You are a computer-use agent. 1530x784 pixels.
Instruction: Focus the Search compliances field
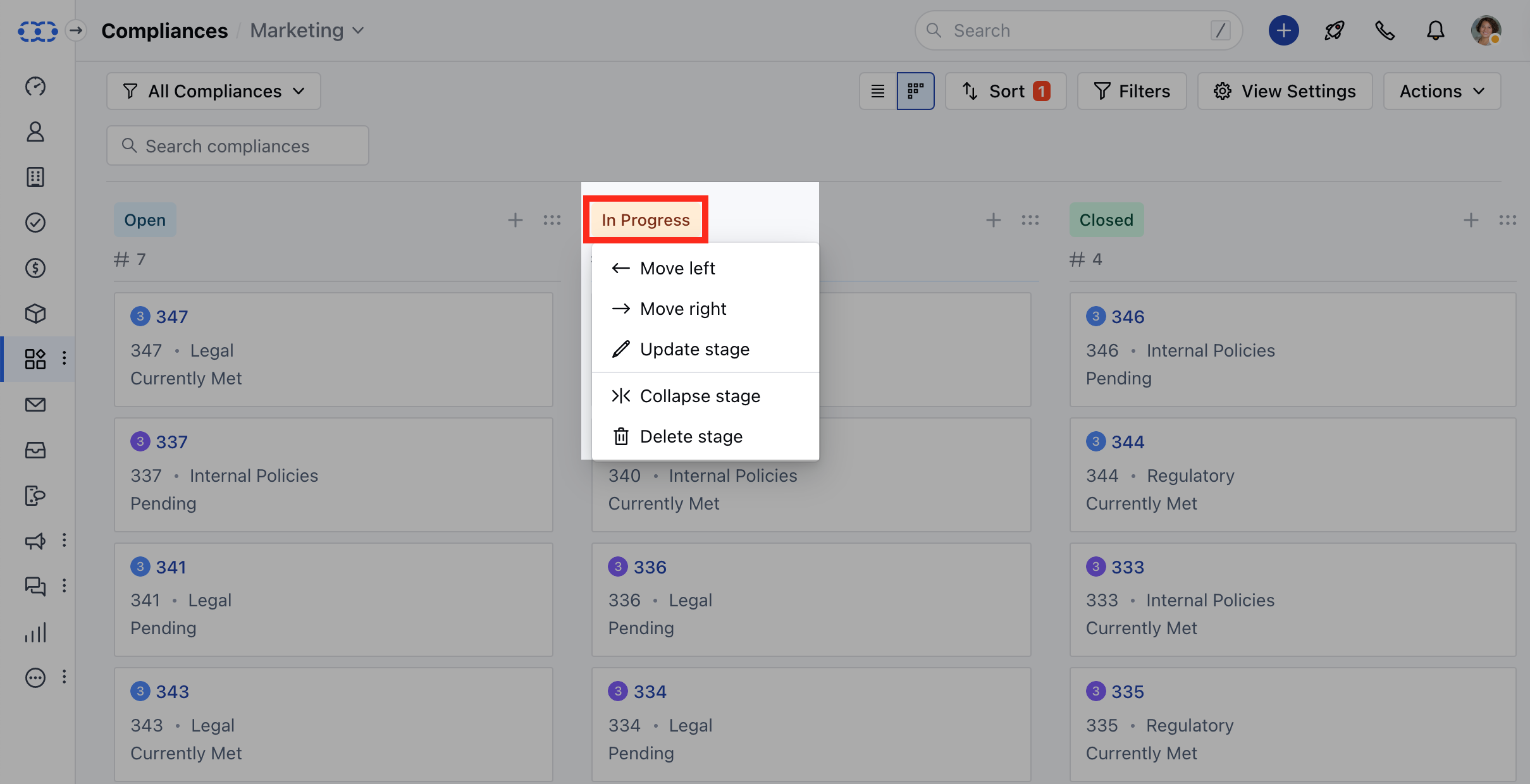pyautogui.click(x=238, y=145)
